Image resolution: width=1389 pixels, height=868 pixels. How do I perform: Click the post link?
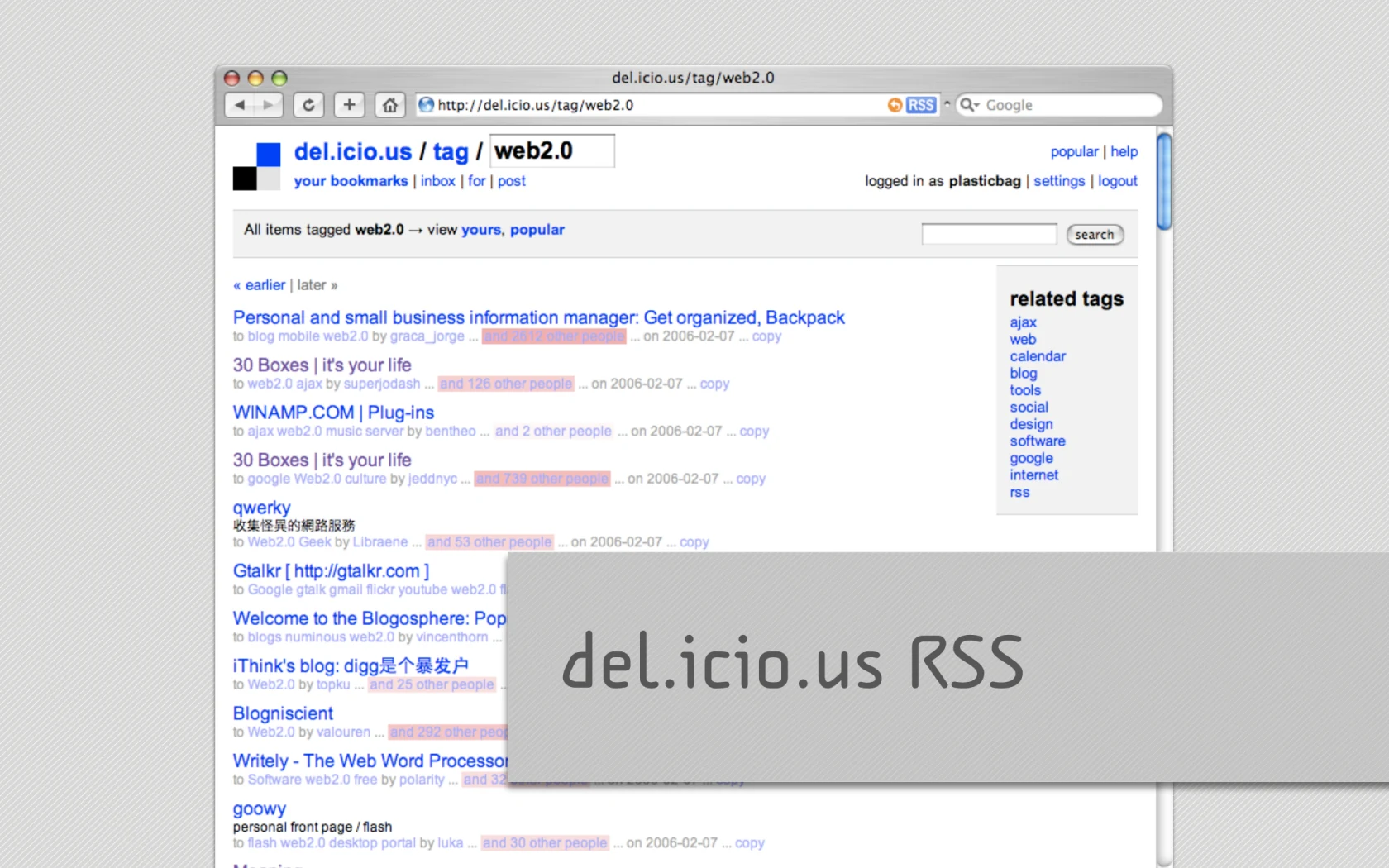coord(511,181)
